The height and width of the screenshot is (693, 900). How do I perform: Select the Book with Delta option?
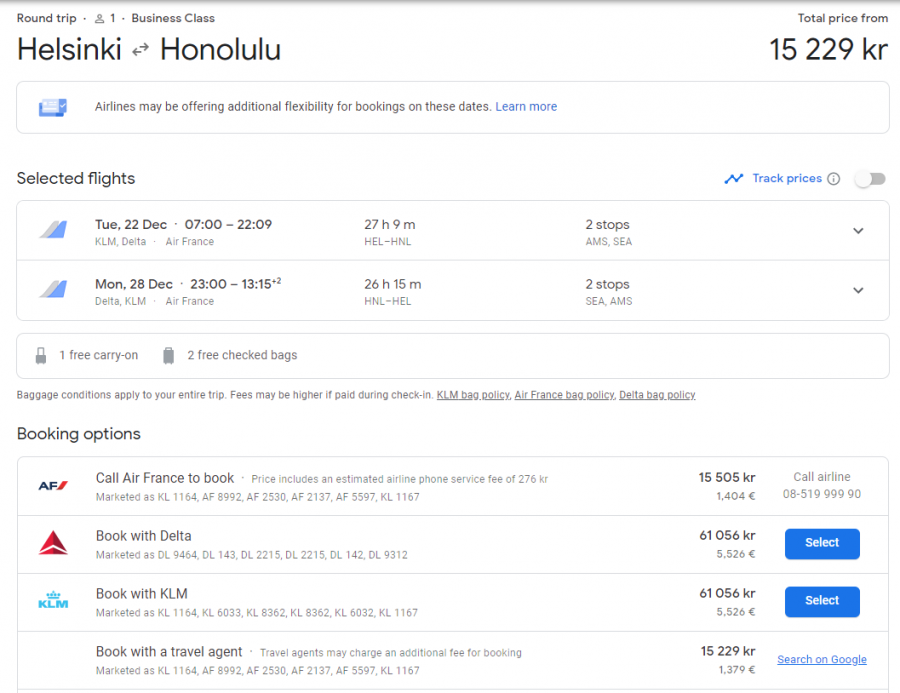click(822, 543)
